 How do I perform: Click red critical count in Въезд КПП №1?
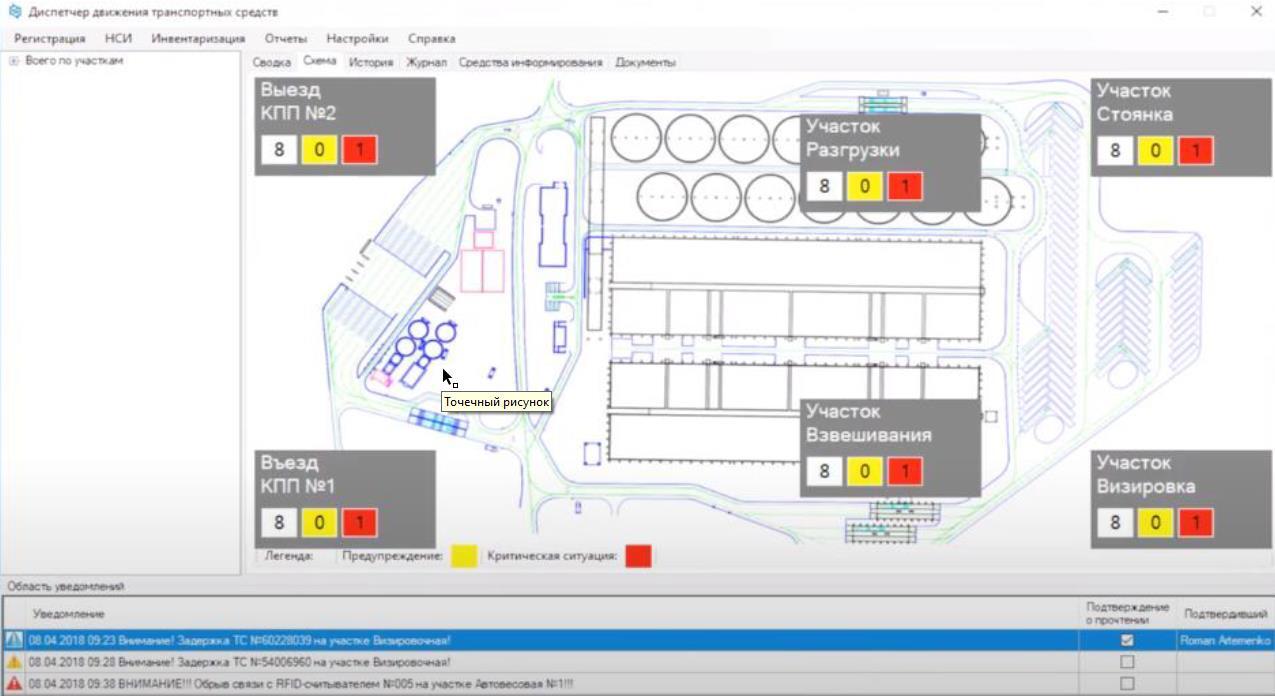coord(360,522)
